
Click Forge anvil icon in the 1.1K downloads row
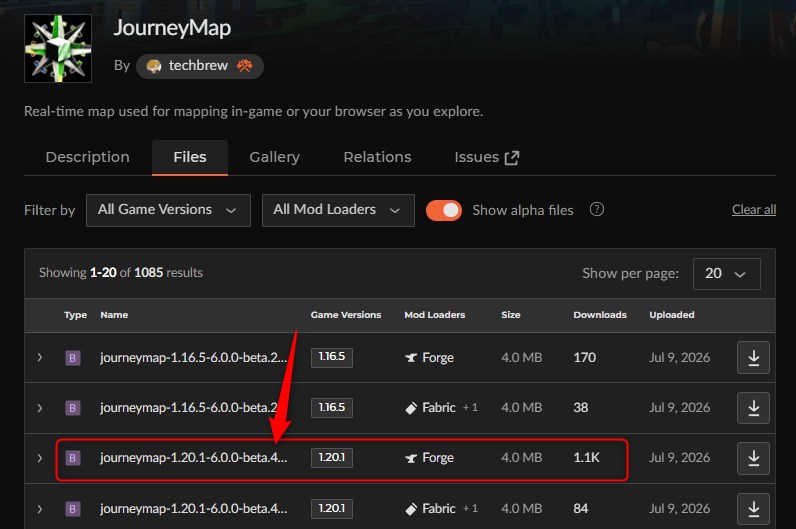(411, 458)
